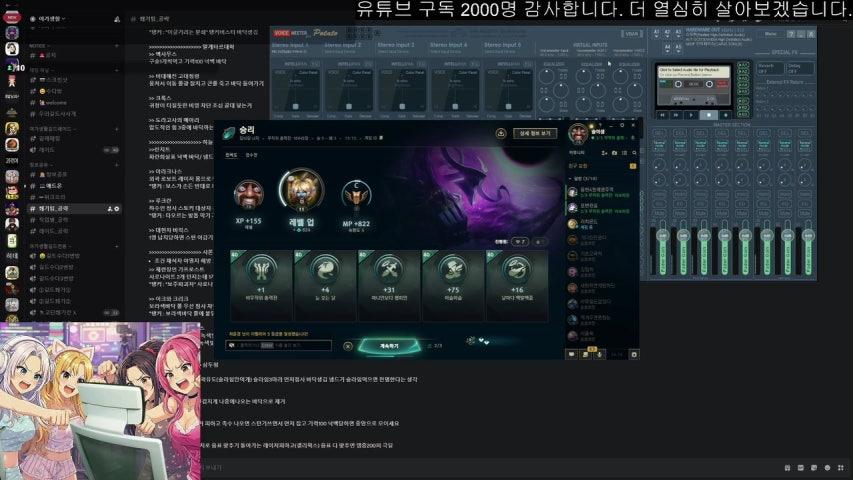Select the 진척도 tab
This screenshot has width=853, height=480.
pos(231,155)
